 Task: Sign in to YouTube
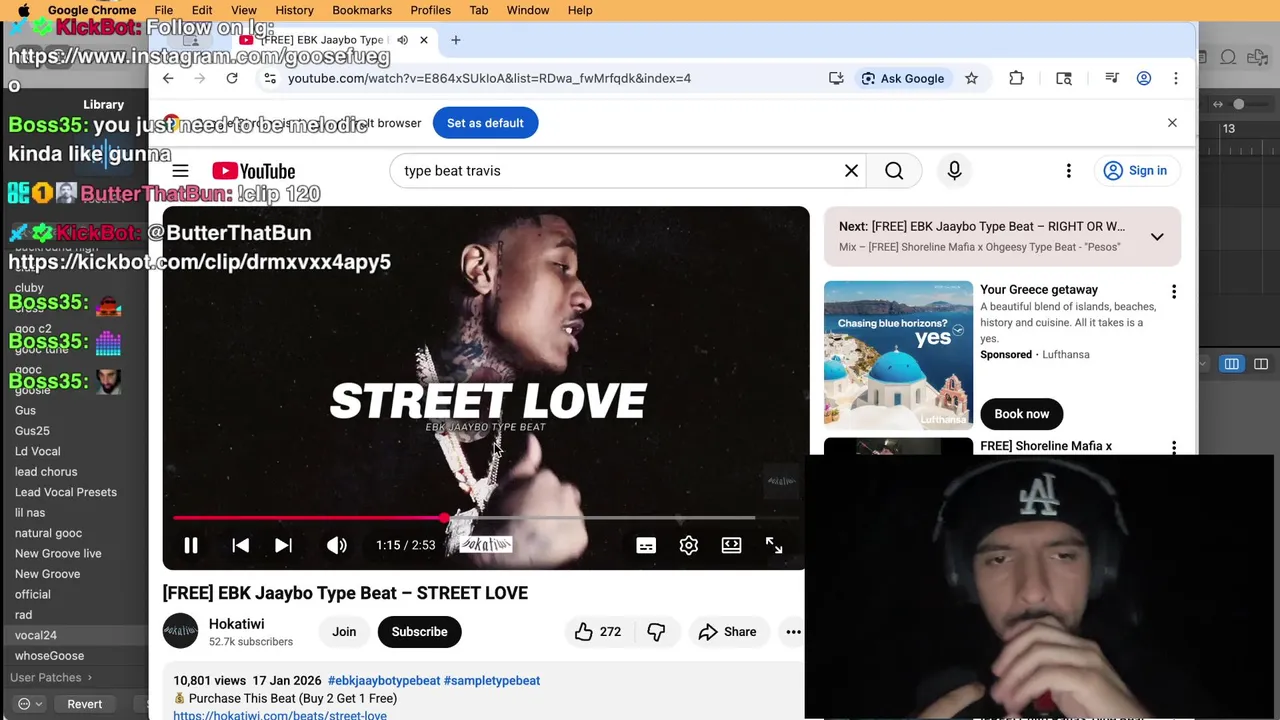[1135, 171]
